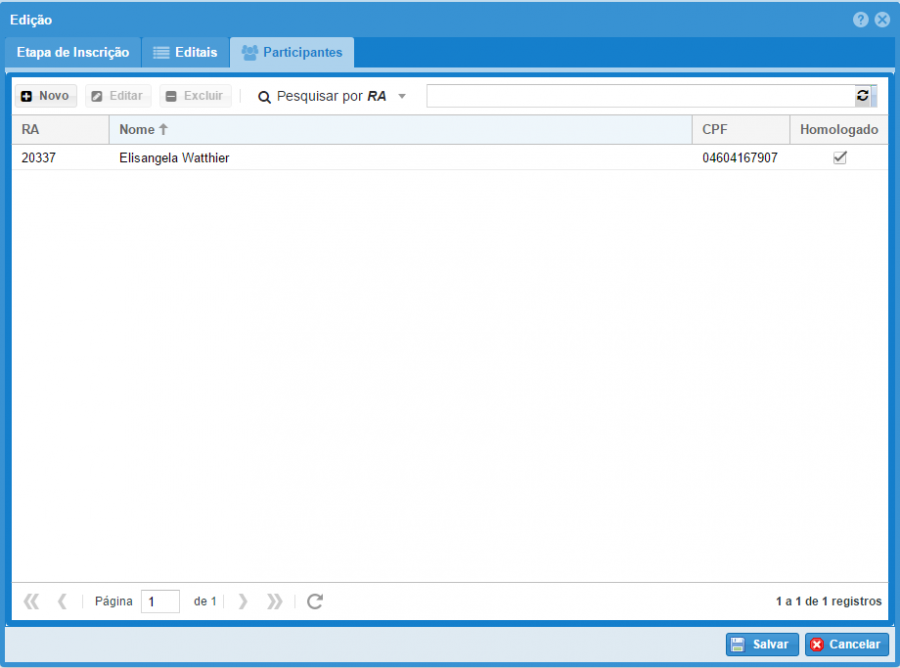The width and height of the screenshot is (900, 668).
Task: Click the page number input box
Action: pos(160,601)
